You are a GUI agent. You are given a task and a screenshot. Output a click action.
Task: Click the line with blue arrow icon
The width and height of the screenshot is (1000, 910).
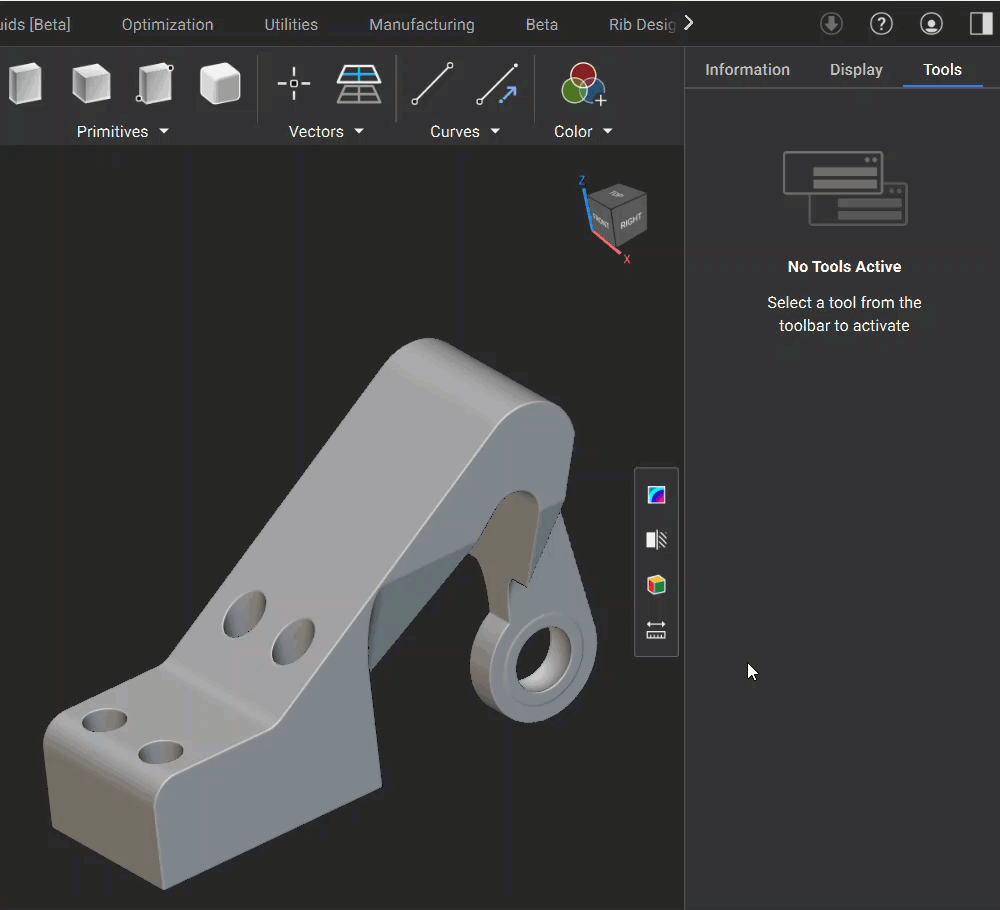click(497, 84)
